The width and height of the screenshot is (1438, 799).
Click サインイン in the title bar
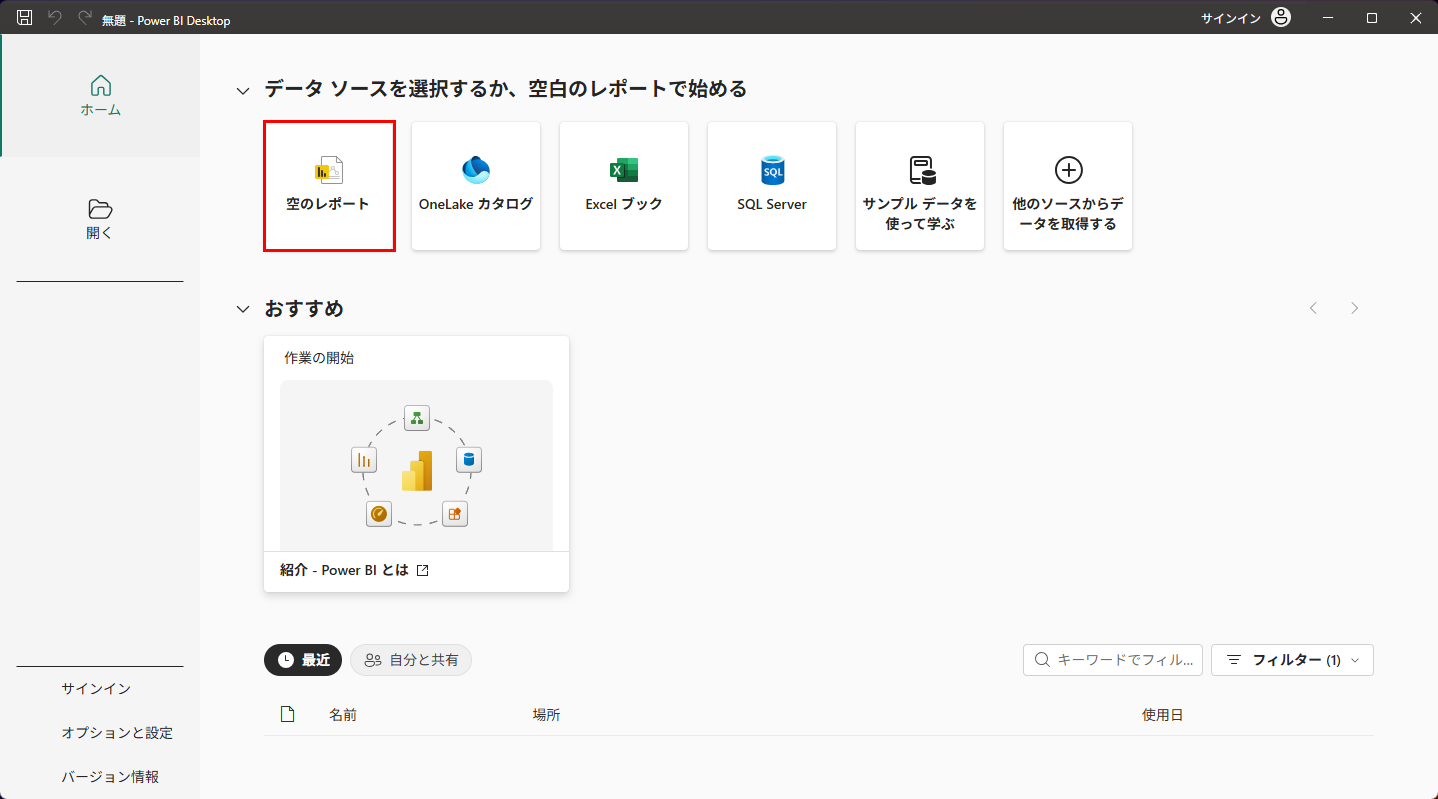click(1231, 18)
